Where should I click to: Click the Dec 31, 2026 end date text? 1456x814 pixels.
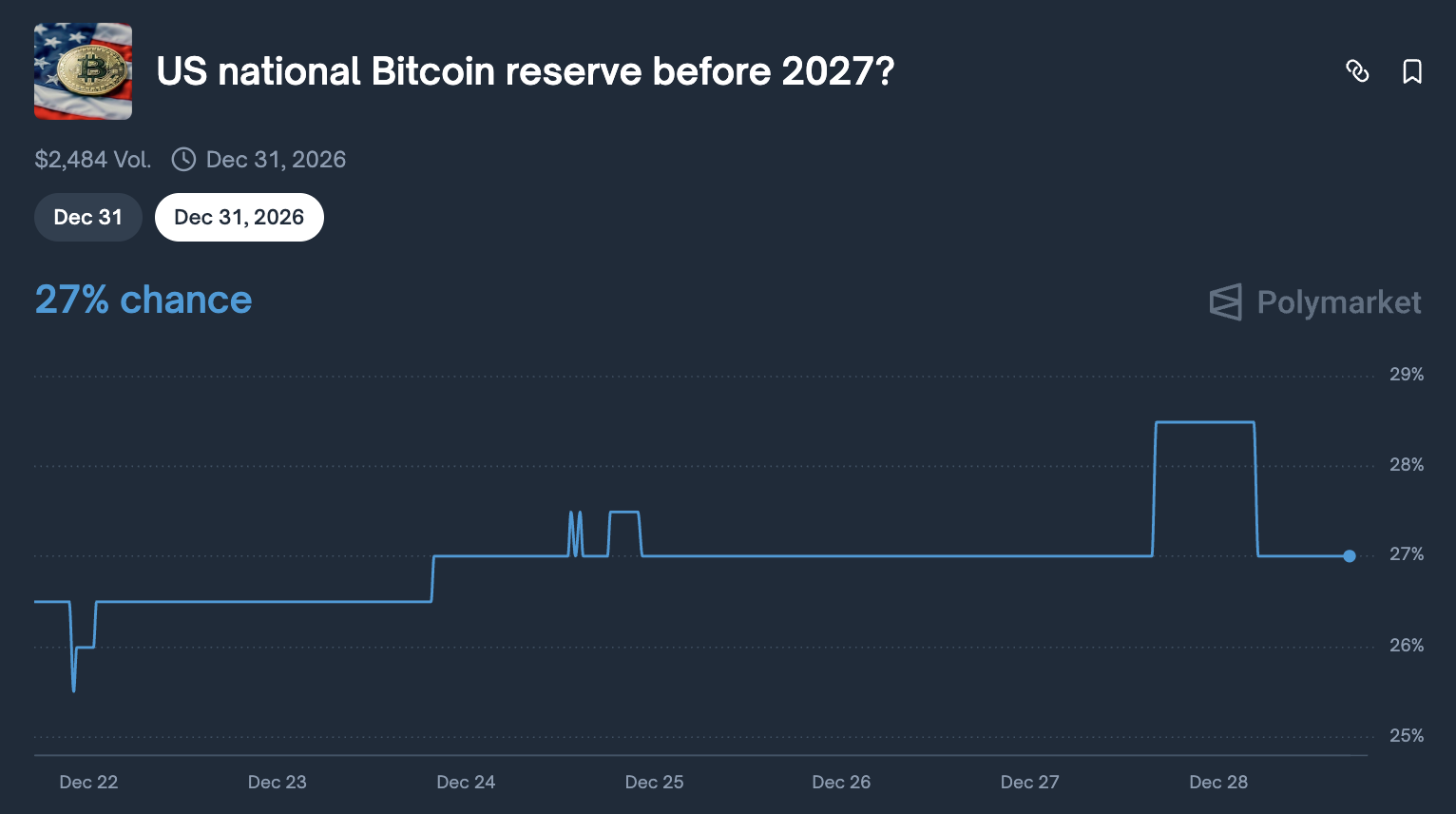point(276,159)
